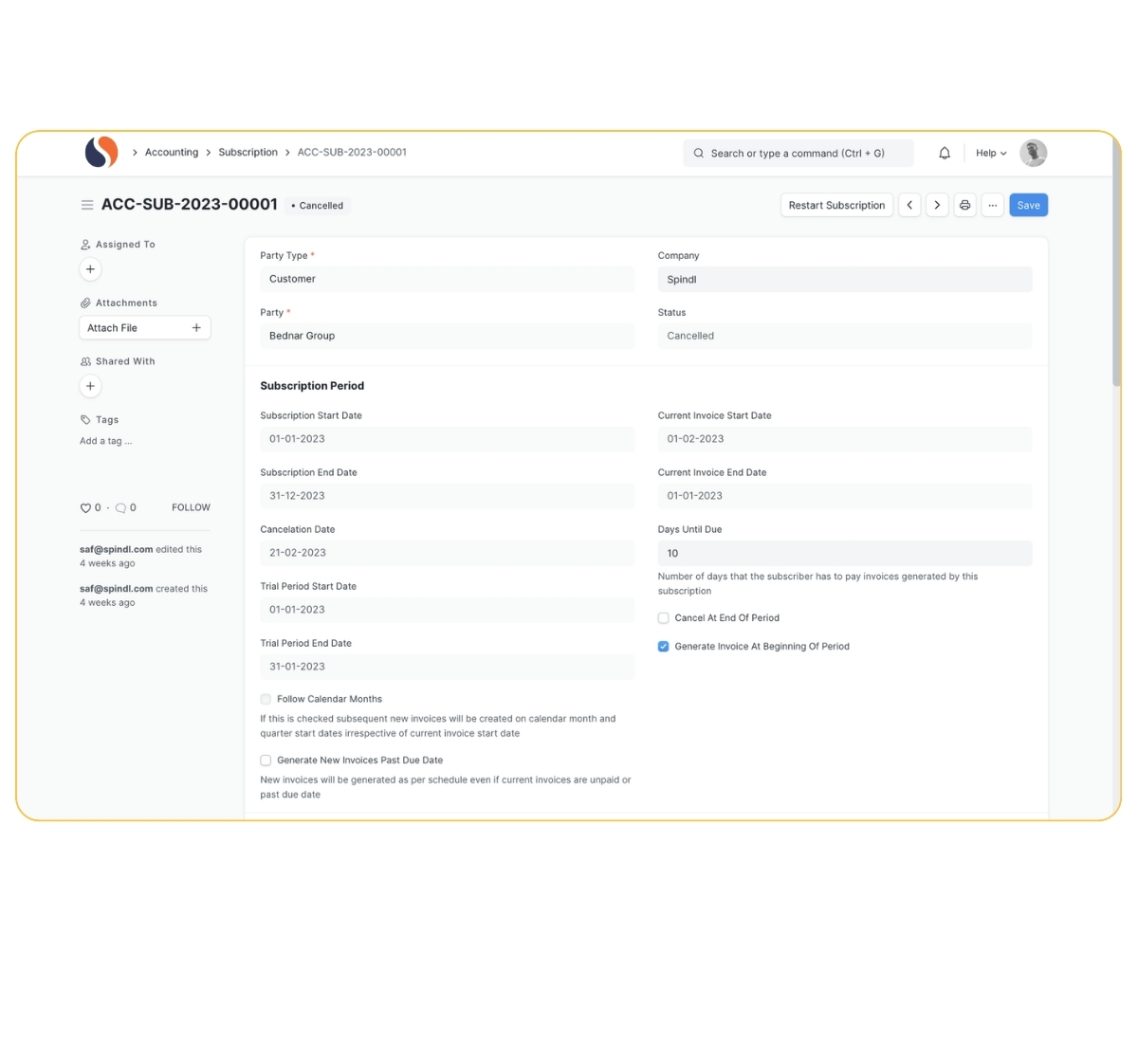Toggle the sidebar hamburger icon

(x=87, y=205)
